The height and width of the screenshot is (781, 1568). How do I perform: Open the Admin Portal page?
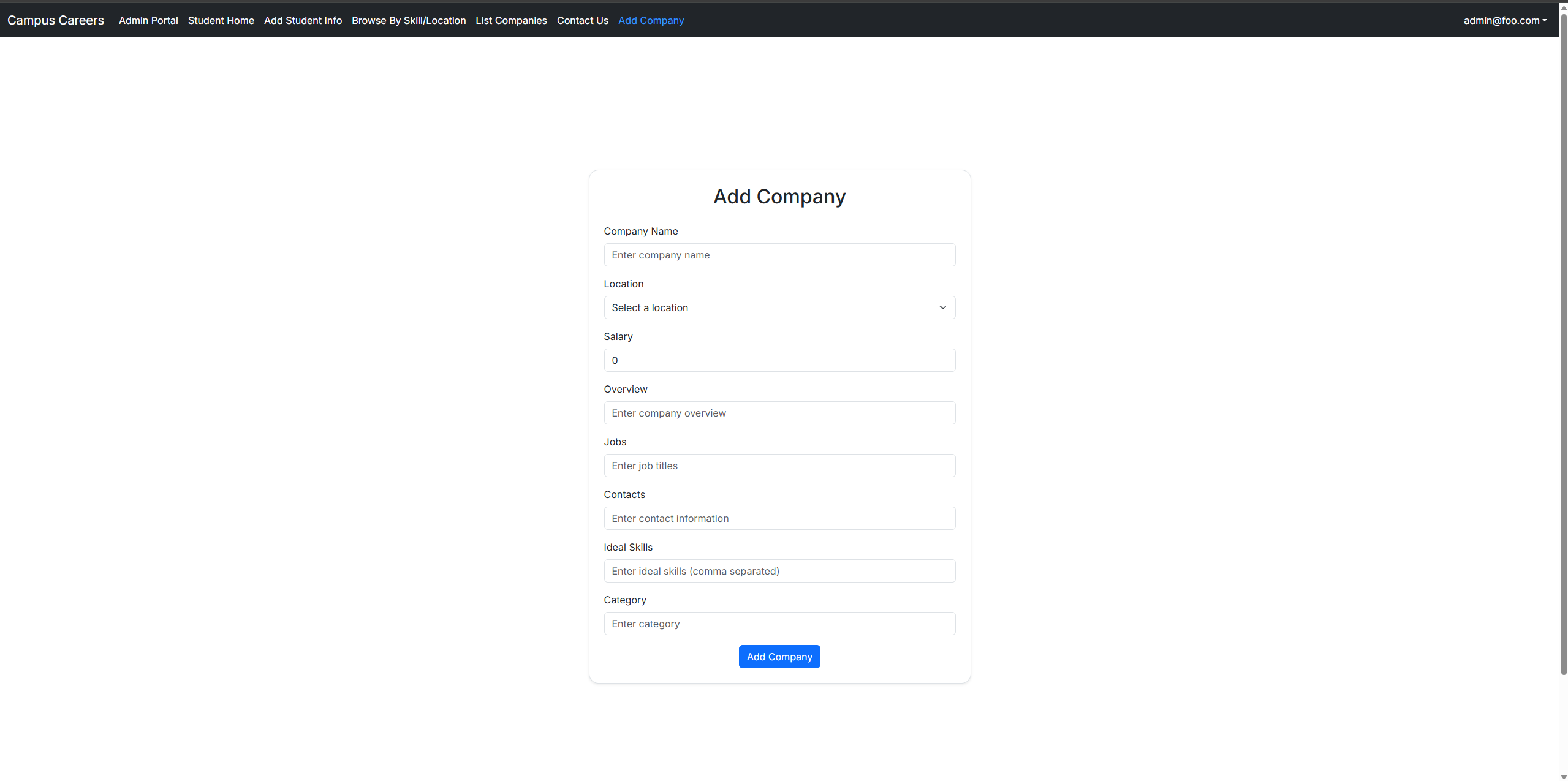click(x=148, y=20)
